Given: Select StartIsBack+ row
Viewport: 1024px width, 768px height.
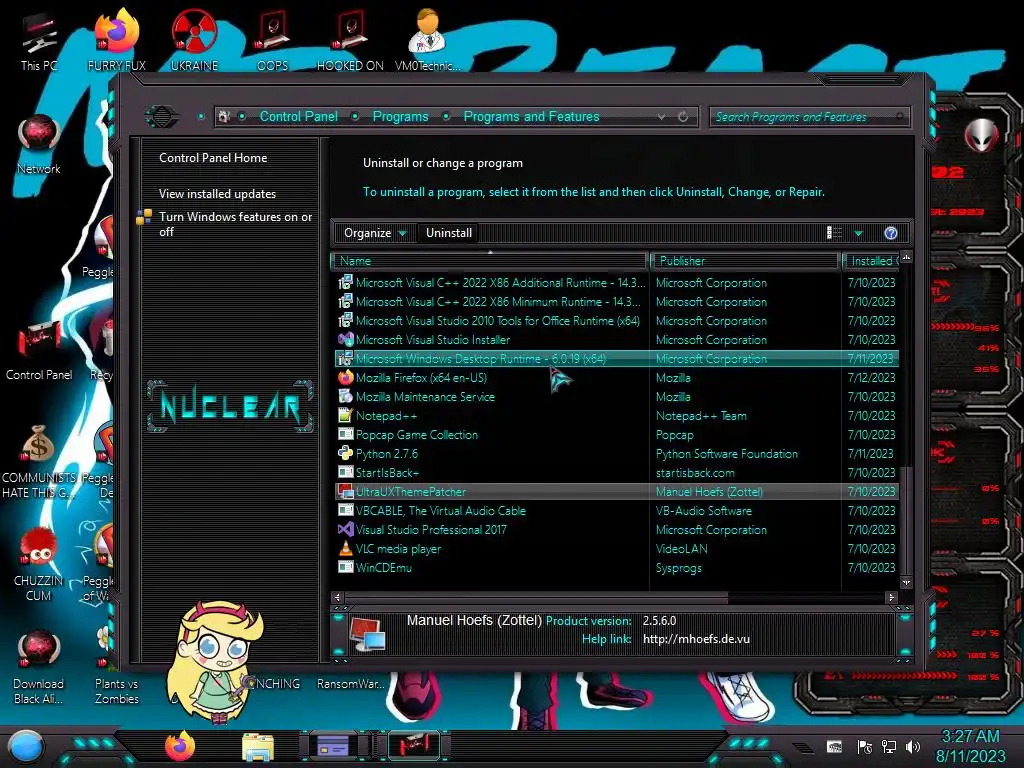Looking at the screenshot, I should pos(616,472).
